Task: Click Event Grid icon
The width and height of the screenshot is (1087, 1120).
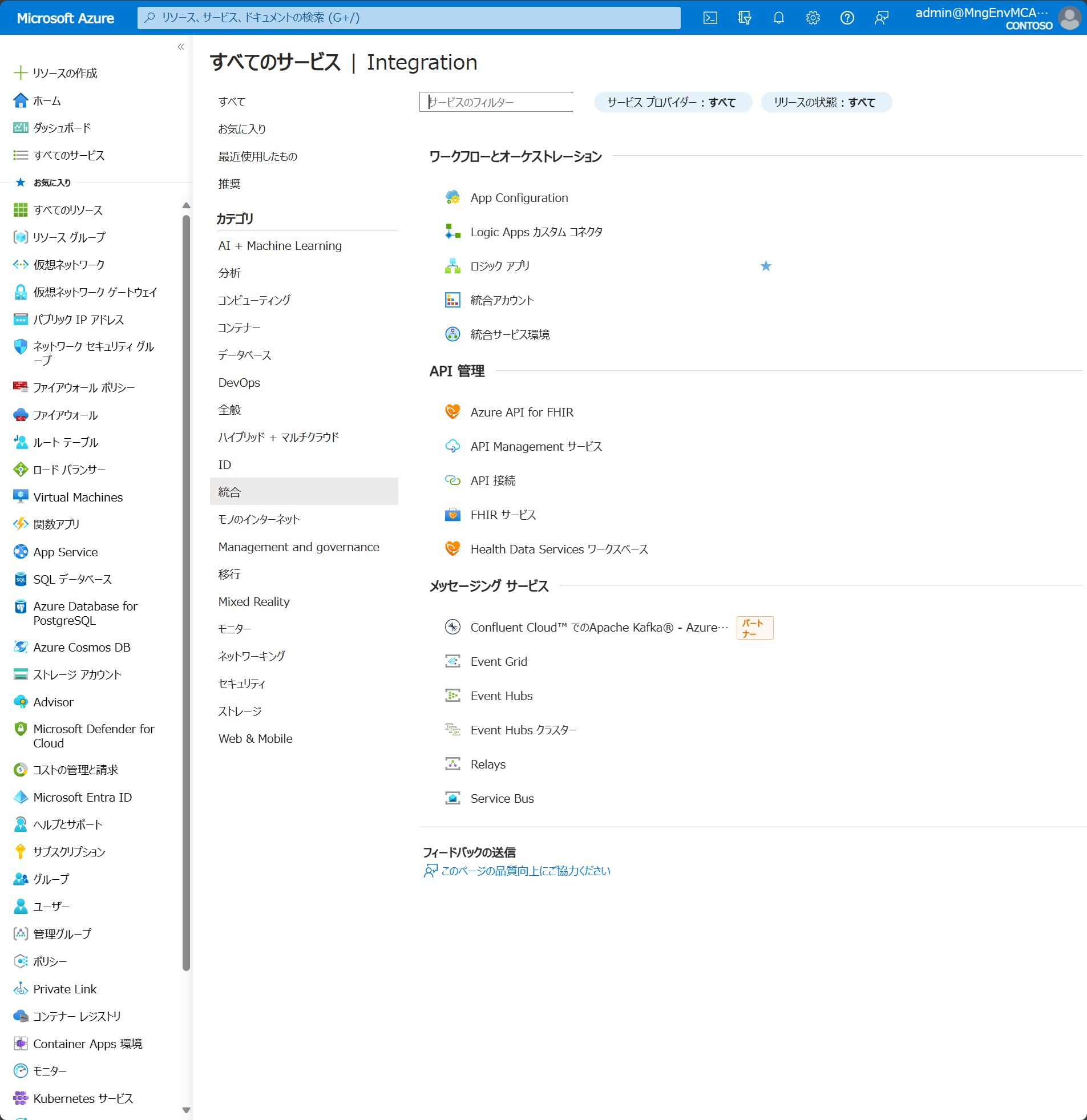Action: click(452, 662)
